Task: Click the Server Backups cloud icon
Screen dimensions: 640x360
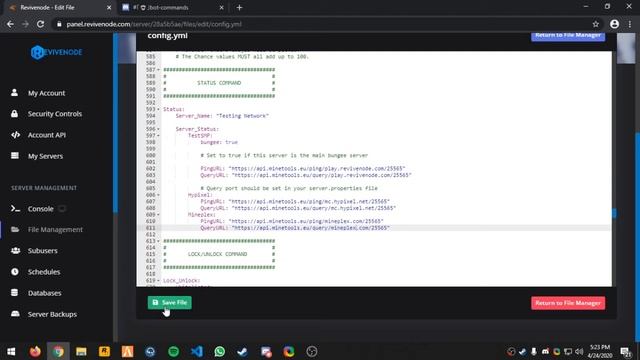Action: [x=15, y=314]
